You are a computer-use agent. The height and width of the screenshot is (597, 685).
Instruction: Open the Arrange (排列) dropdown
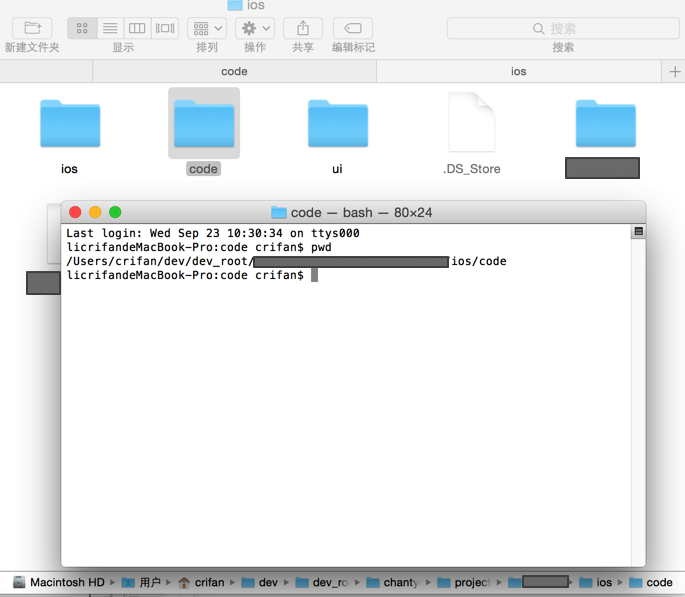pyautogui.click(x=207, y=28)
